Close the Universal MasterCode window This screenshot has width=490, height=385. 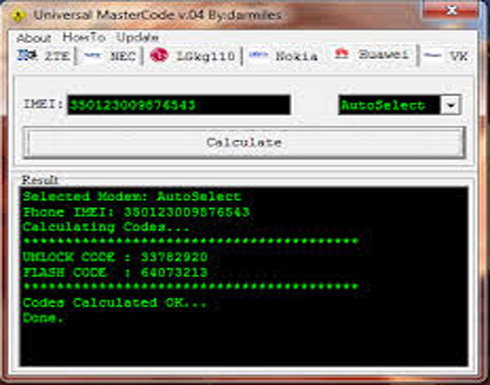click(x=451, y=10)
